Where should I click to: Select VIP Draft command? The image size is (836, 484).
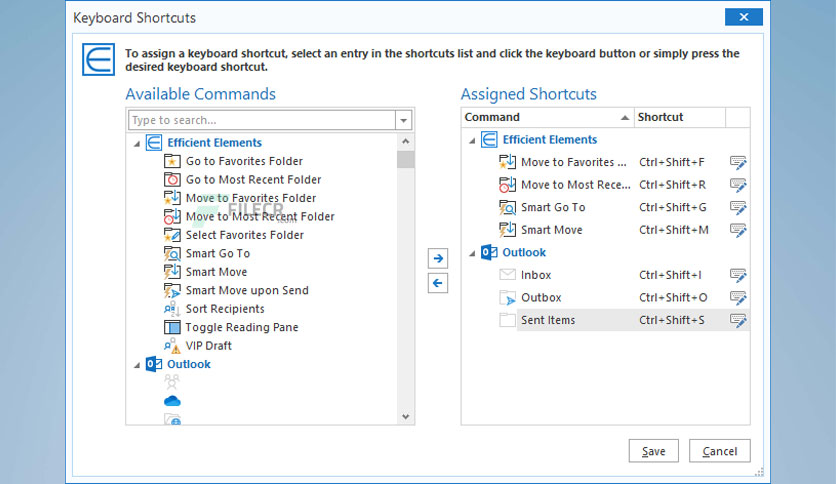coord(208,346)
